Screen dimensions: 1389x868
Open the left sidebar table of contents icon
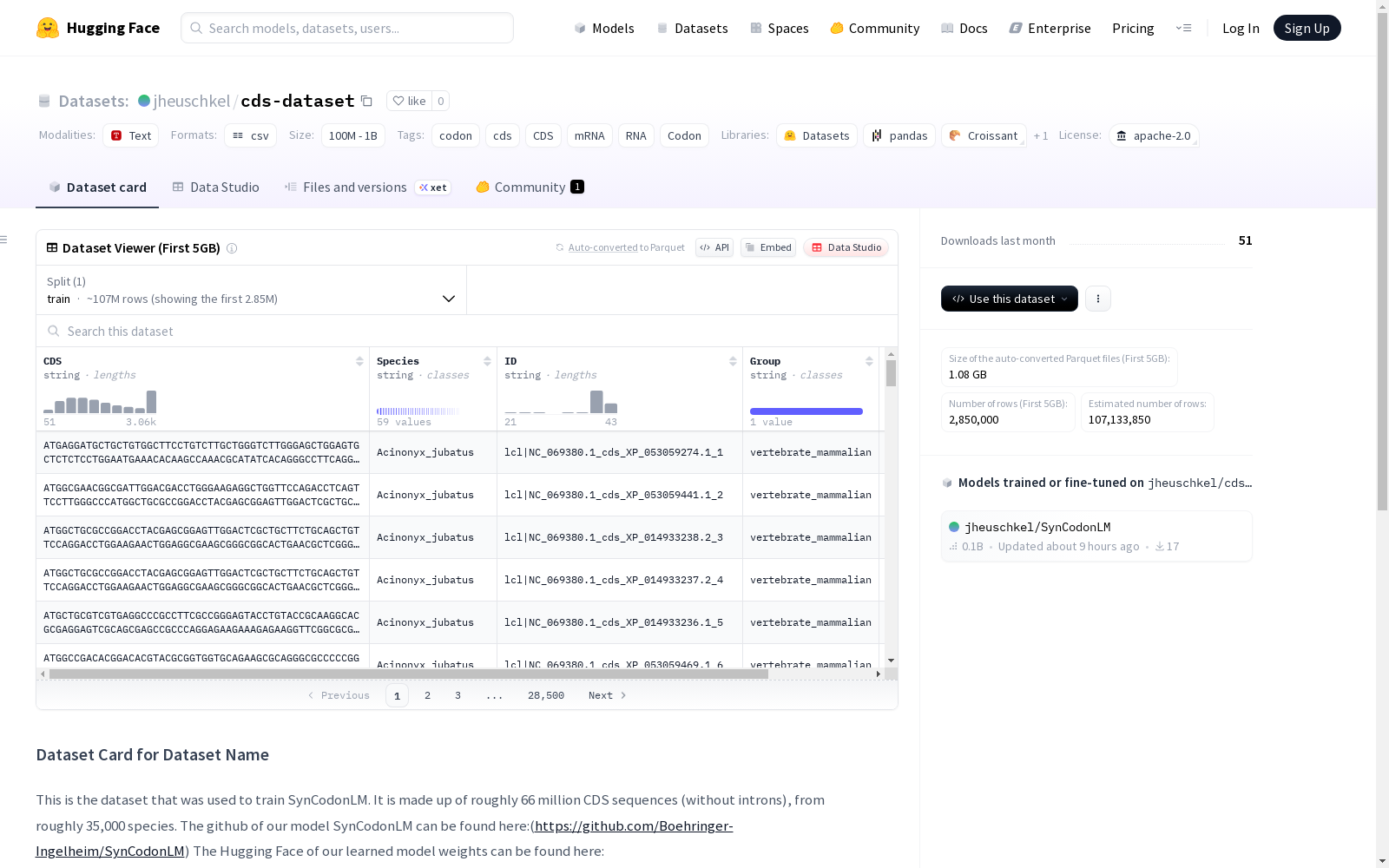pos(4,240)
